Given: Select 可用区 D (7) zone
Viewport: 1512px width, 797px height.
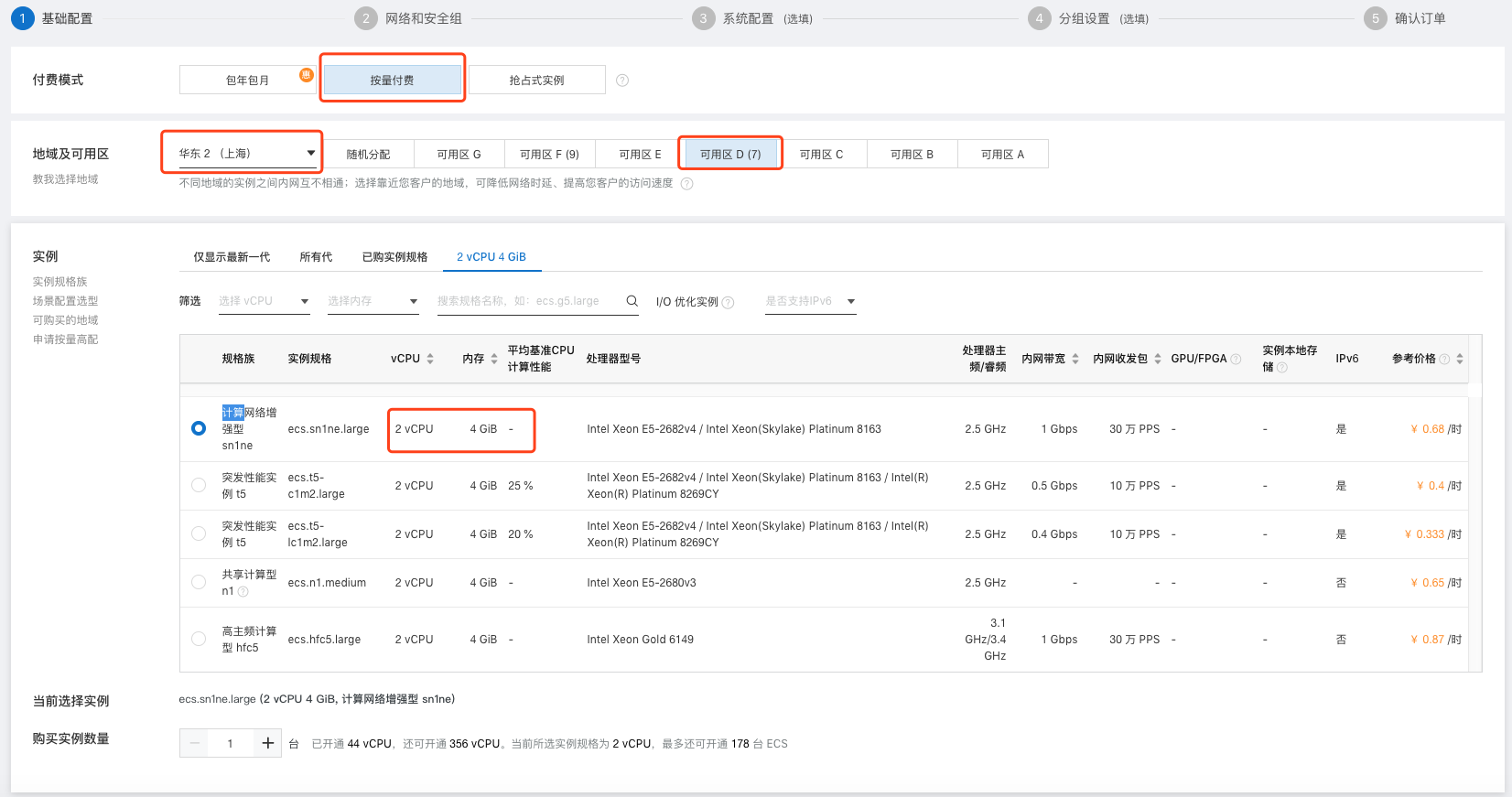Looking at the screenshot, I should point(730,154).
